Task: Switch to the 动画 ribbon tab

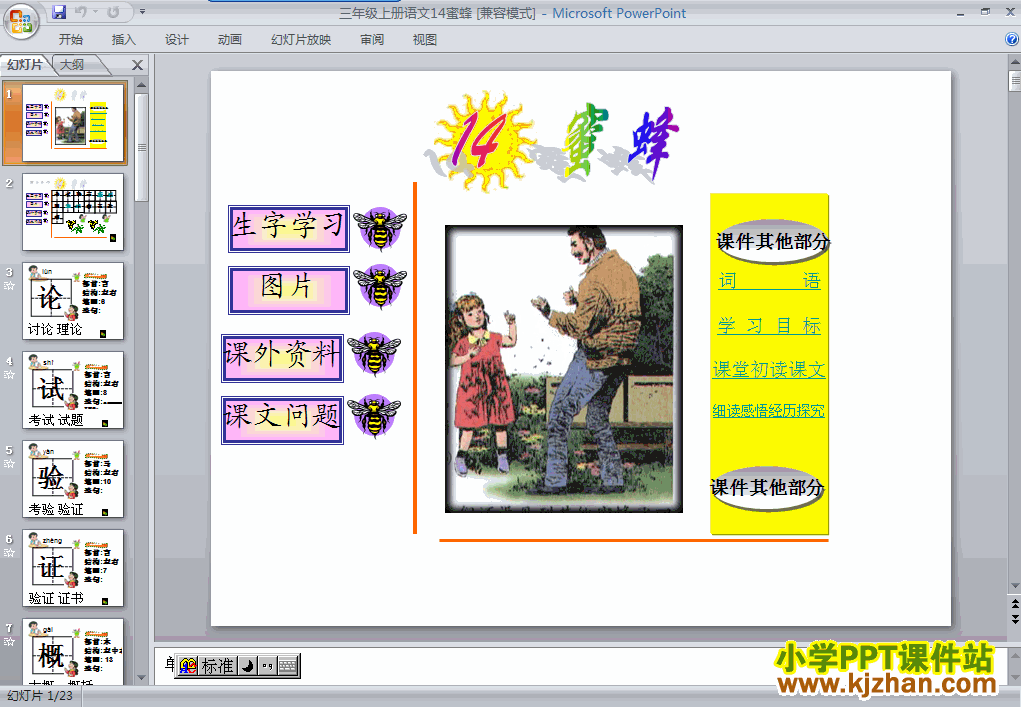Action: coord(230,40)
